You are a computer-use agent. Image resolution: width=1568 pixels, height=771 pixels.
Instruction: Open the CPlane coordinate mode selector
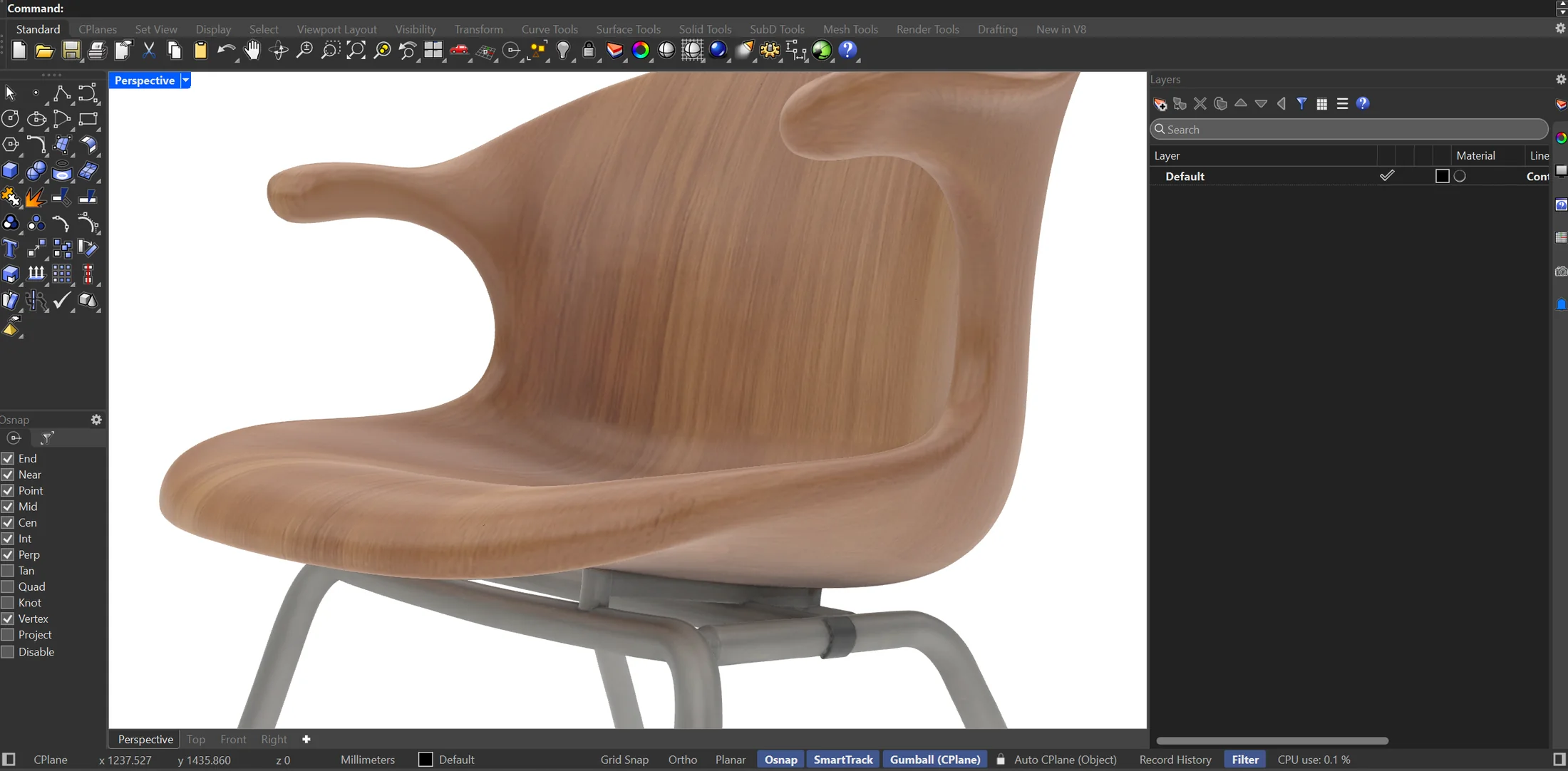coord(51,760)
